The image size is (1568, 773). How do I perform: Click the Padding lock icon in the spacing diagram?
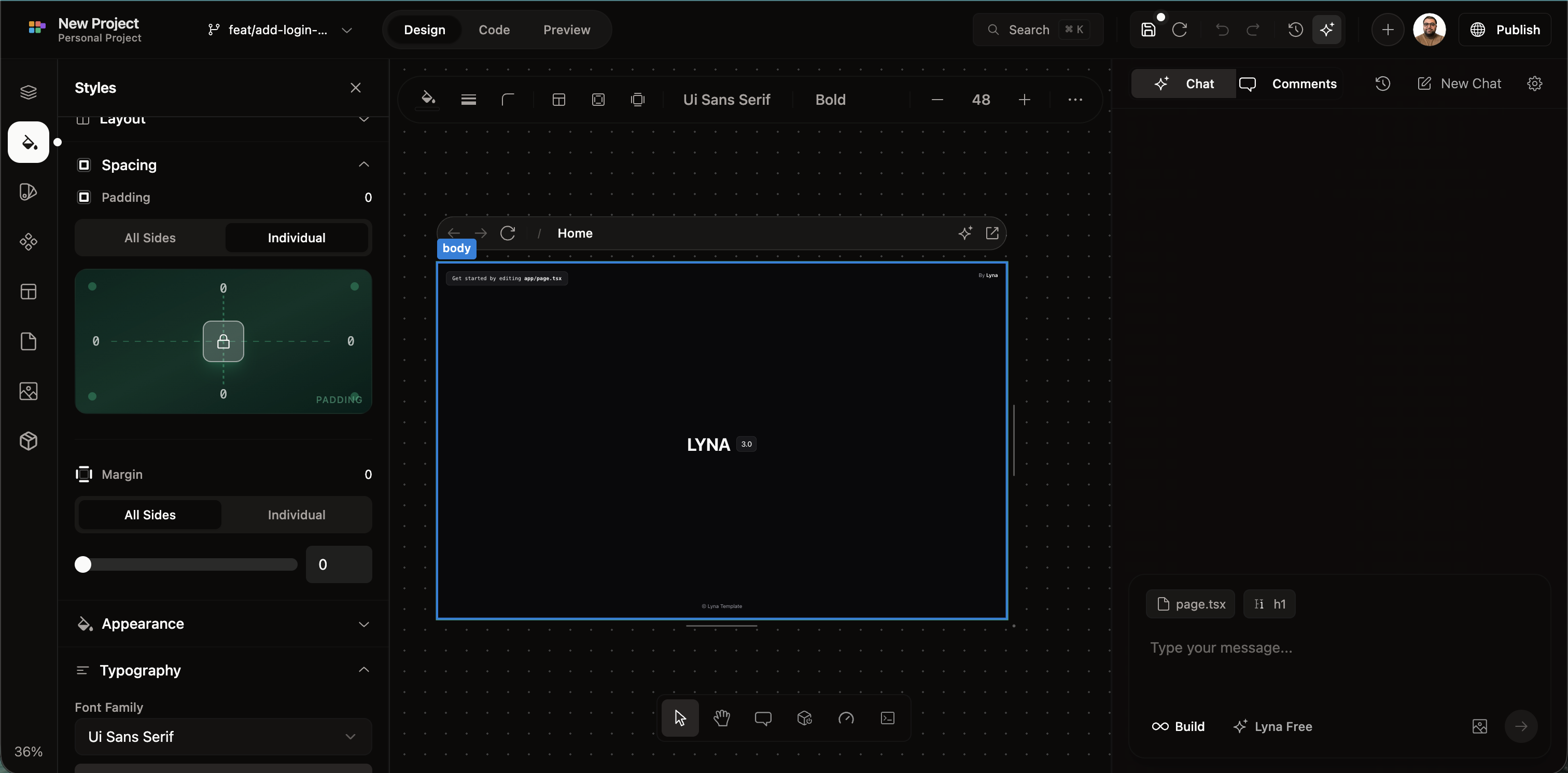coord(223,341)
